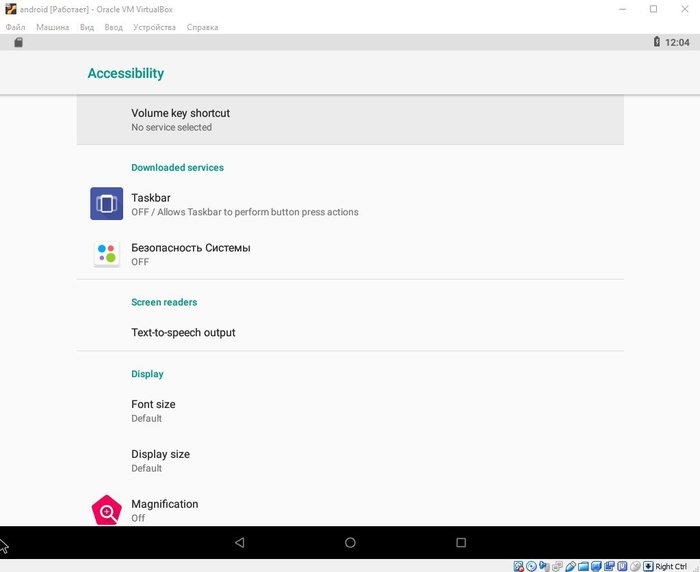Screen dimensions: 700x572
Task: Click the pink Magnification icon
Action: 107,510
